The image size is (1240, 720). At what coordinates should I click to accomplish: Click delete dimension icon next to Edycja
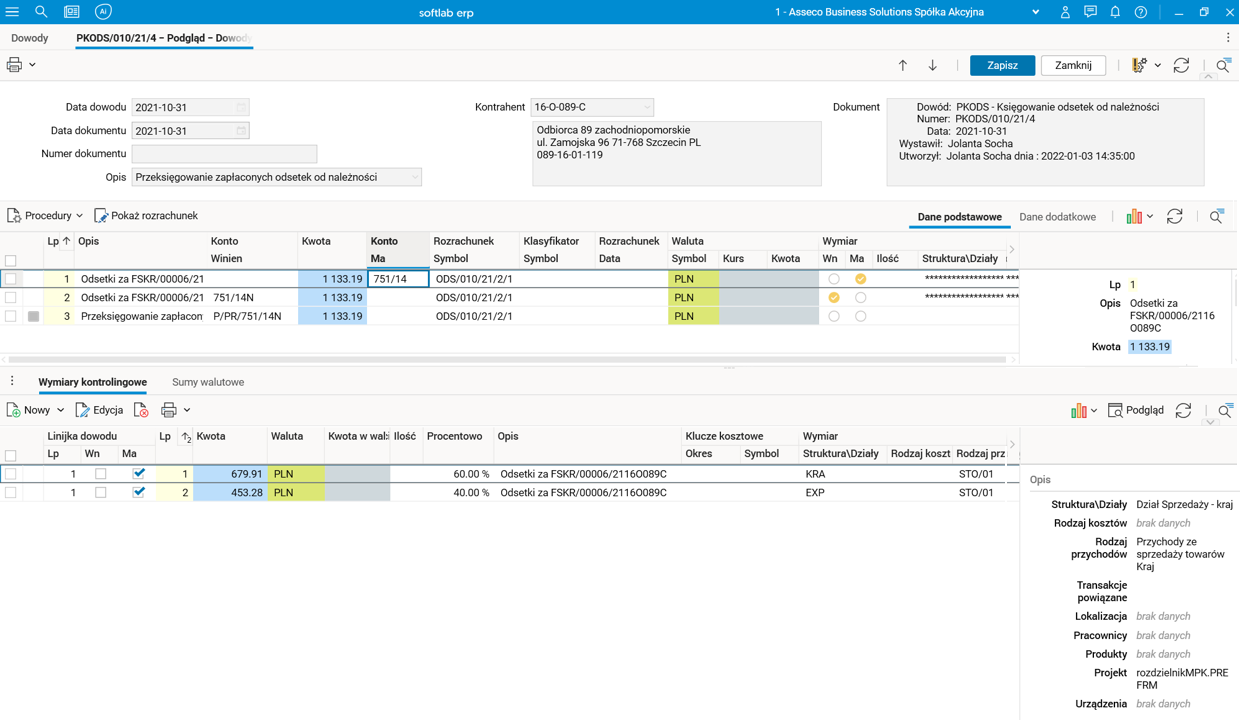tap(141, 410)
